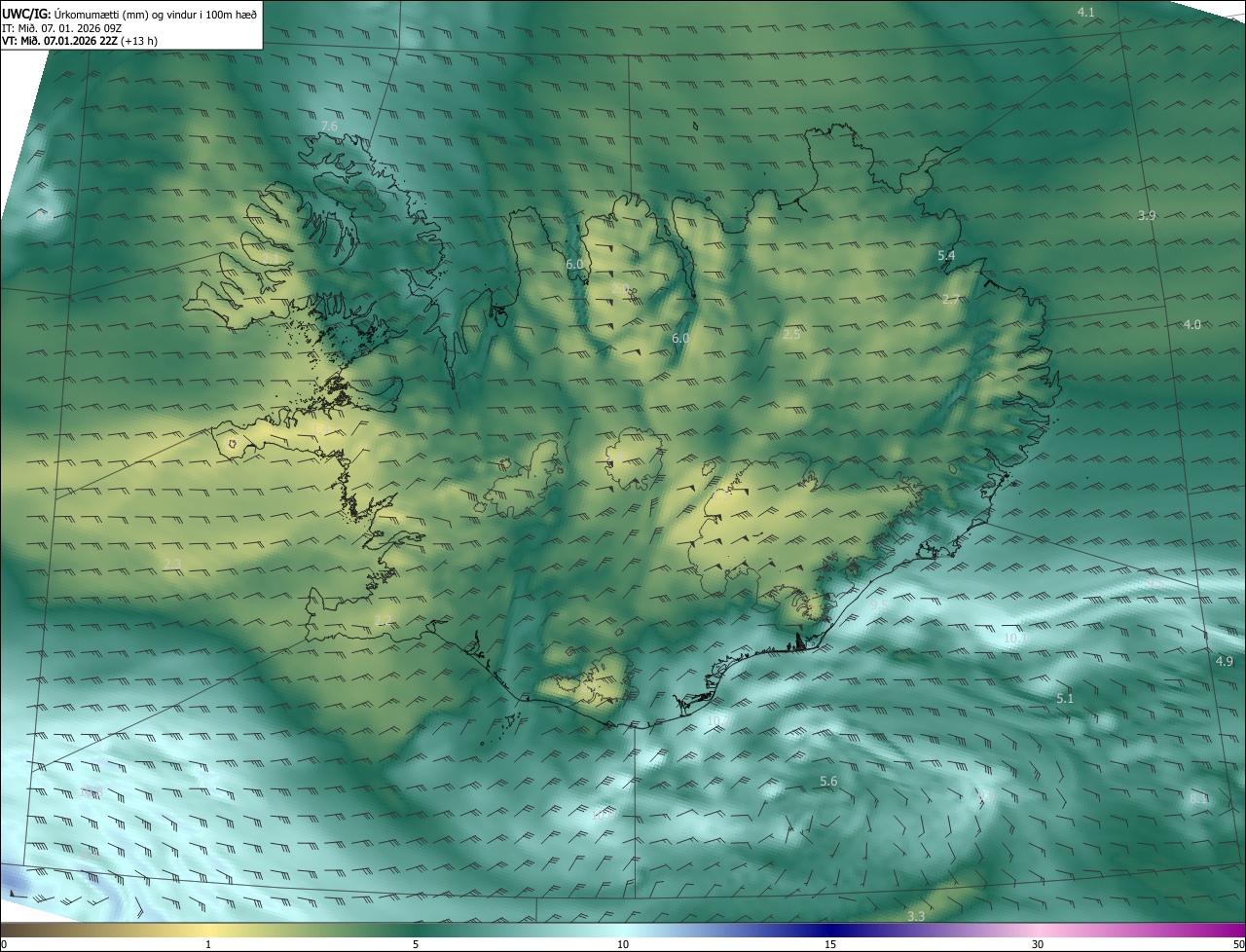Click the 'UWC/IG:' source label
The image size is (1246, 952).
pyautogui.click(x=26, y=14)
